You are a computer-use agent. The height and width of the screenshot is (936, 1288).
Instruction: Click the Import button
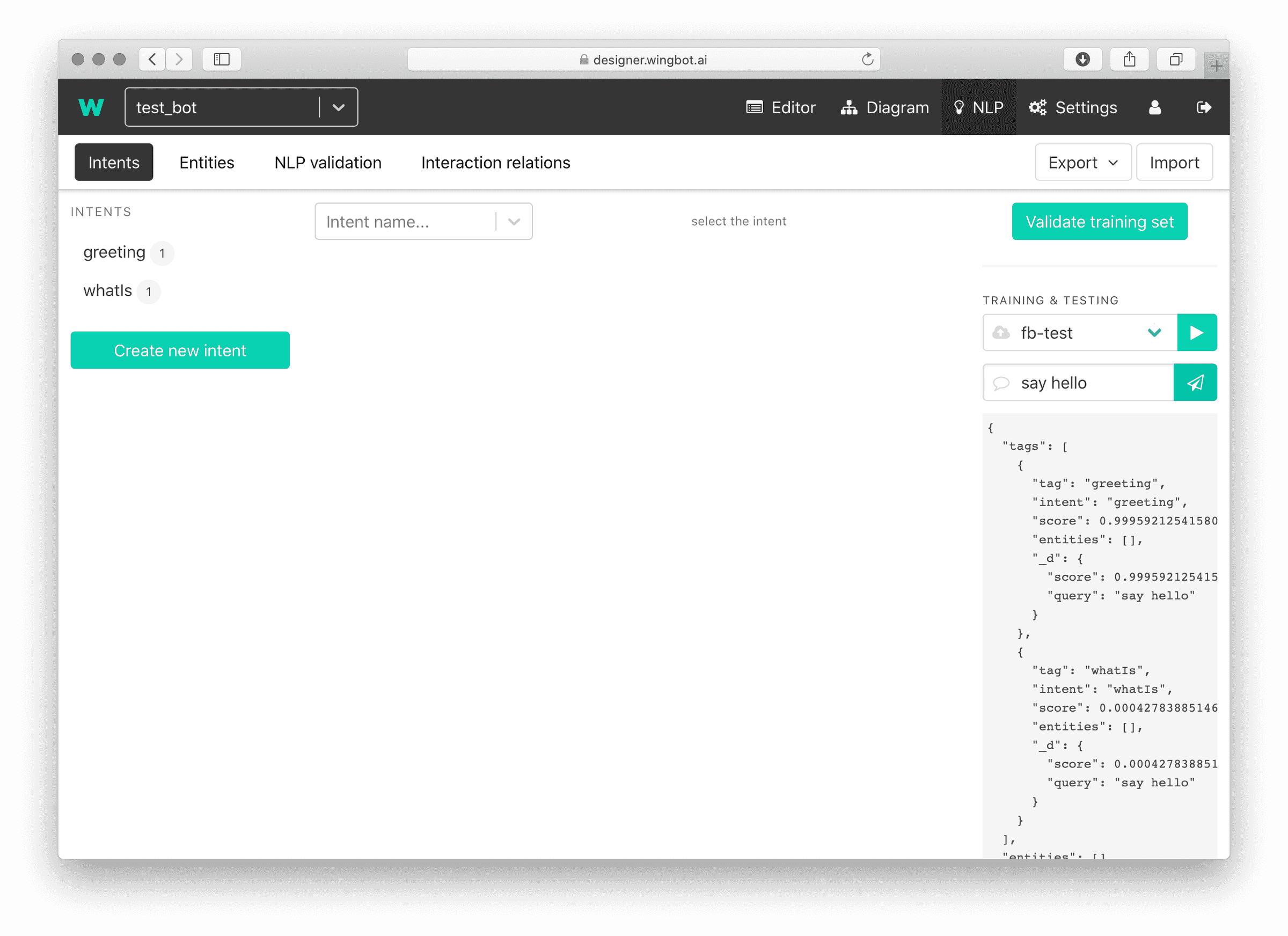click(x=1174, y=163)
